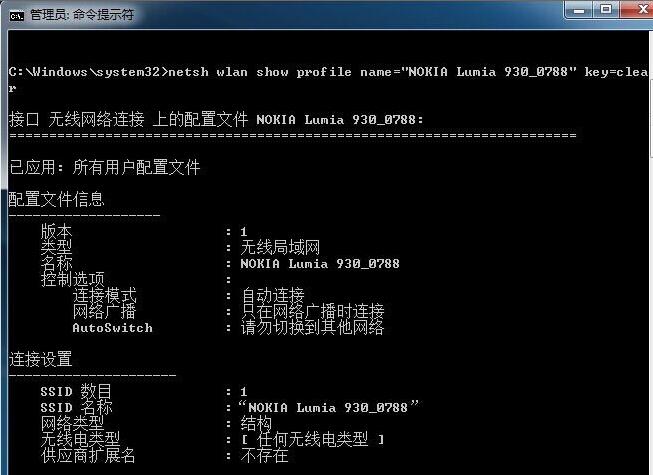Screen dimensions: 653x475
Task: Minimize the Command Prompt window
Action: pyautogui.click(x=578, y=10)
